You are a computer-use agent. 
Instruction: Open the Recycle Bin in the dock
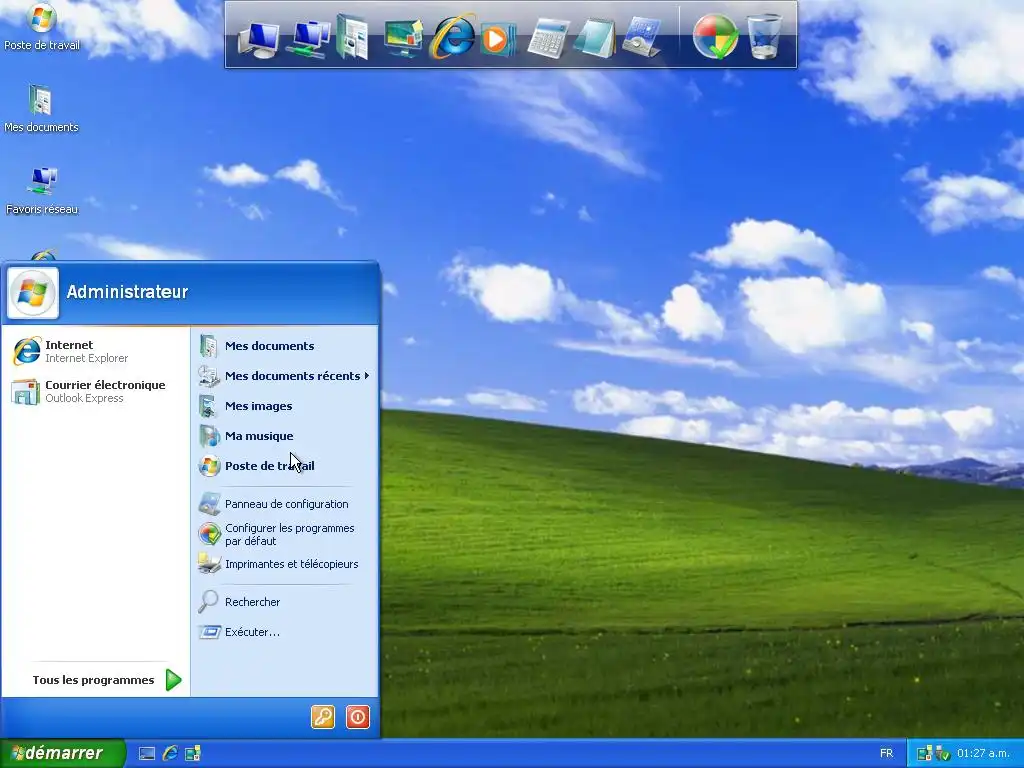tap(764, 37)
